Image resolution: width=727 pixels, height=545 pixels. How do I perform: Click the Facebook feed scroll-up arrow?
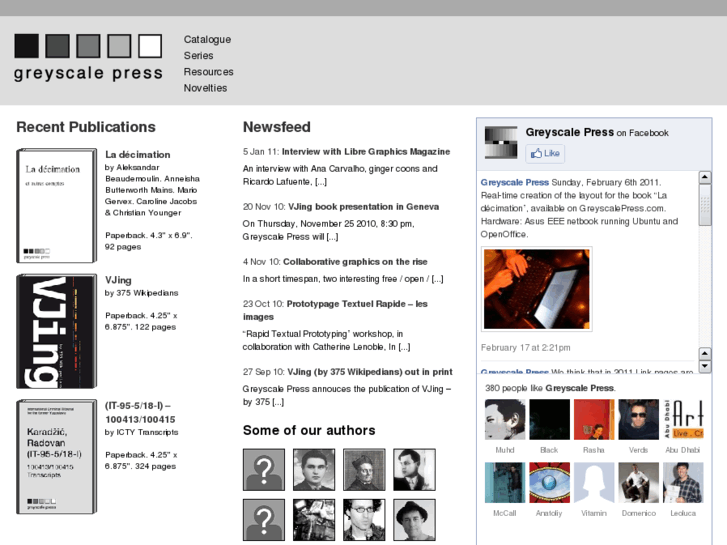pyautogui.click(x=705, y=177)
